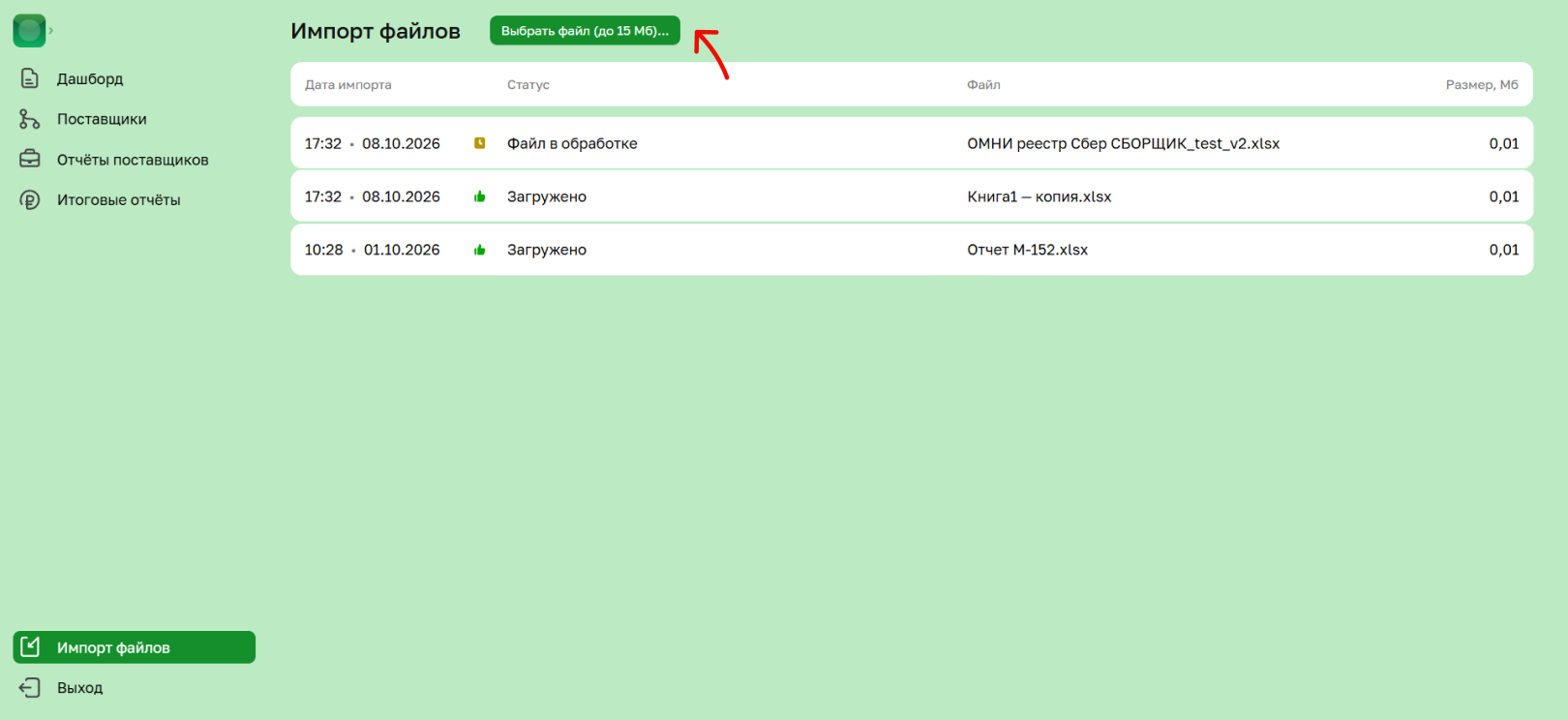Click the Поставщики branch icon
1568x720 pixels.
(30, 119)
